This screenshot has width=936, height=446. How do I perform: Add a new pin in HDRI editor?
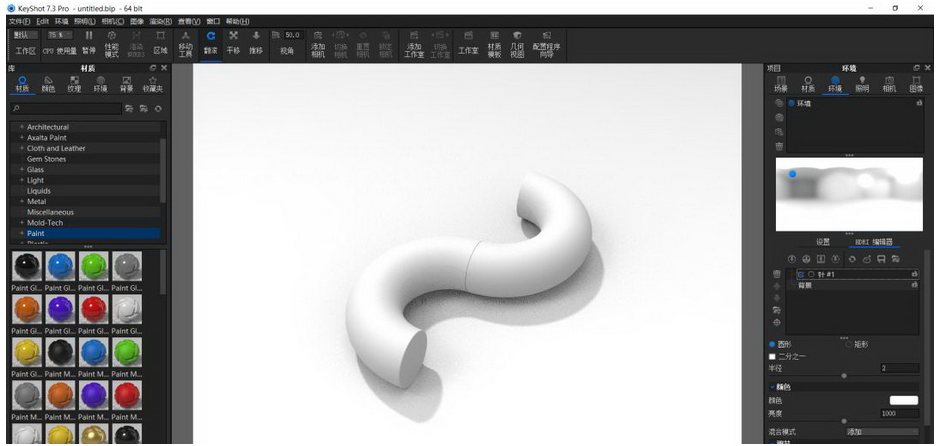(792, 259)
